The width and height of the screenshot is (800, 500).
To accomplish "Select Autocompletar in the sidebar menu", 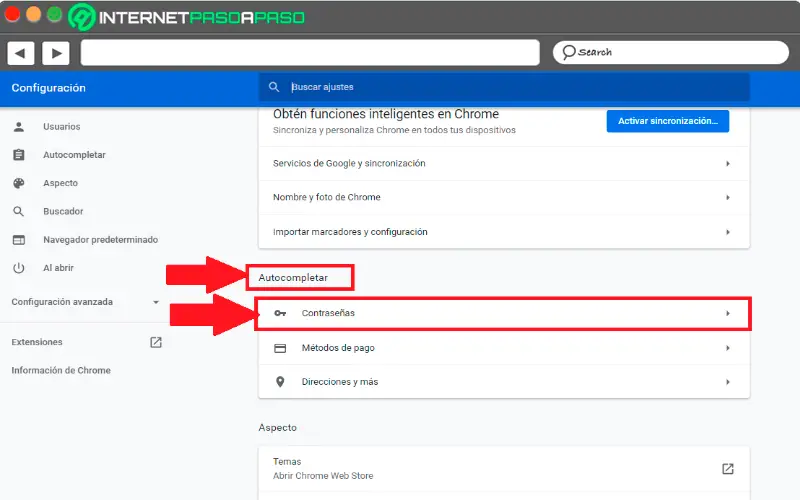I will point(74,155).
